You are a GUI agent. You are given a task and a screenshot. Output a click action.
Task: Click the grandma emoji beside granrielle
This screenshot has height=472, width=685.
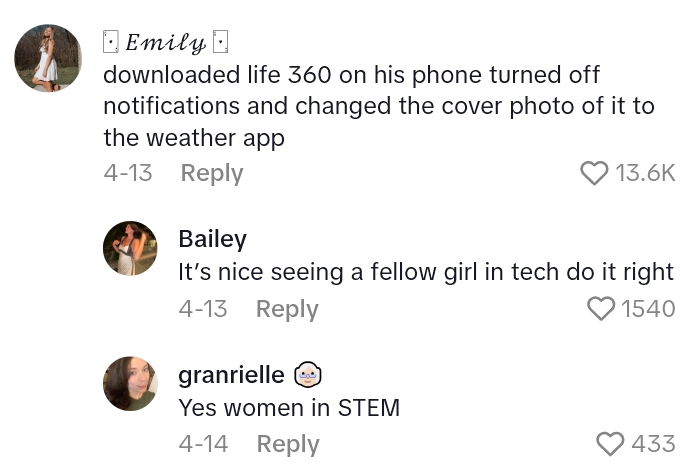pyautogui.click(x=307, y=375)
